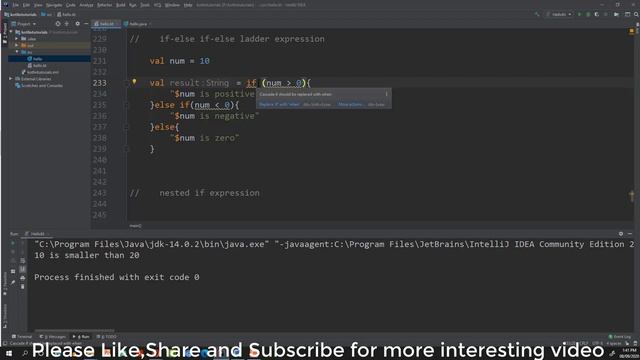This screenshot has height=360, width=640.
Task: Open the Window menu
Action: 172,5
